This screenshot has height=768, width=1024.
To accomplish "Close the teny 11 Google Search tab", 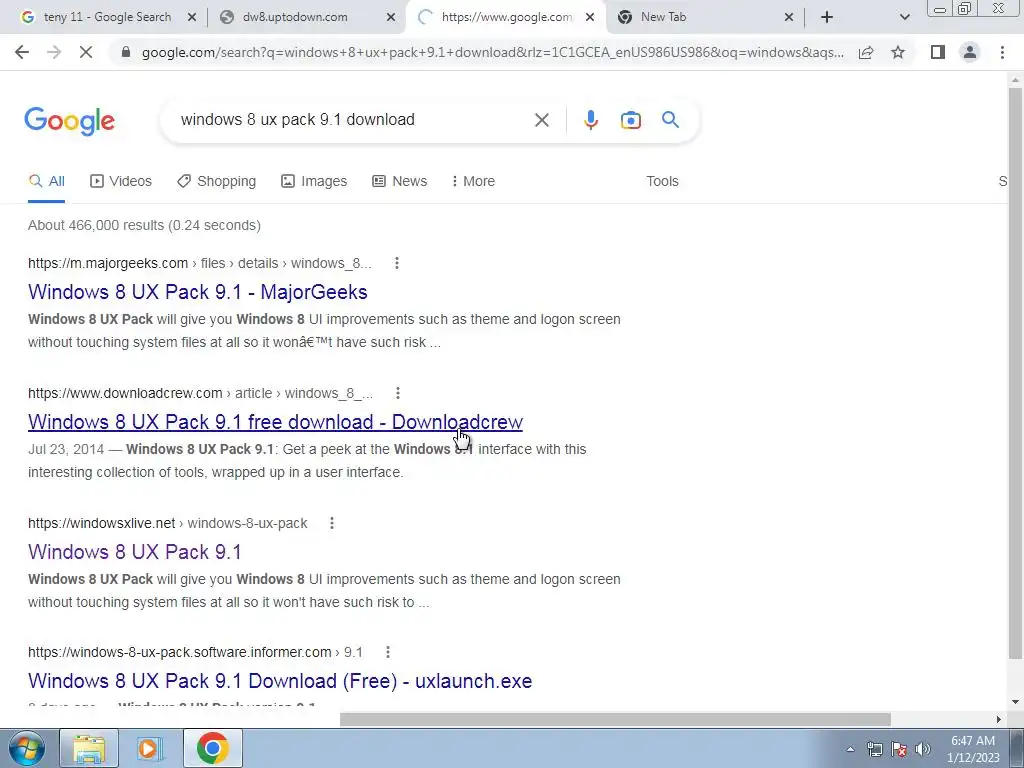I will [x=192, y=18].
